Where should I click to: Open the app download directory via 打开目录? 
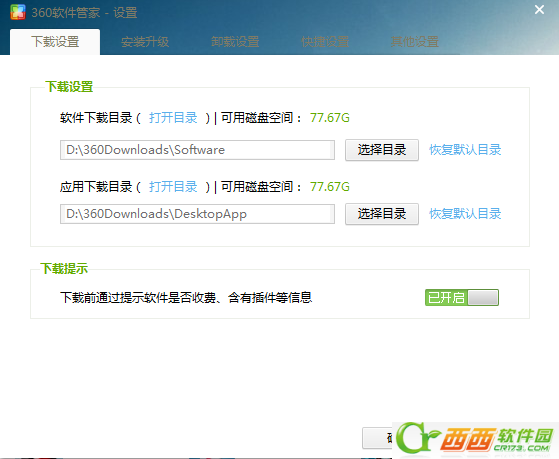(x=173, y=187)
